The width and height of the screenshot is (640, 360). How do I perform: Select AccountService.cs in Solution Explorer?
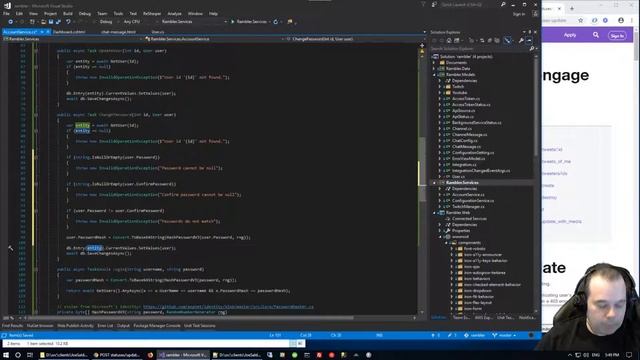point(468,195)
